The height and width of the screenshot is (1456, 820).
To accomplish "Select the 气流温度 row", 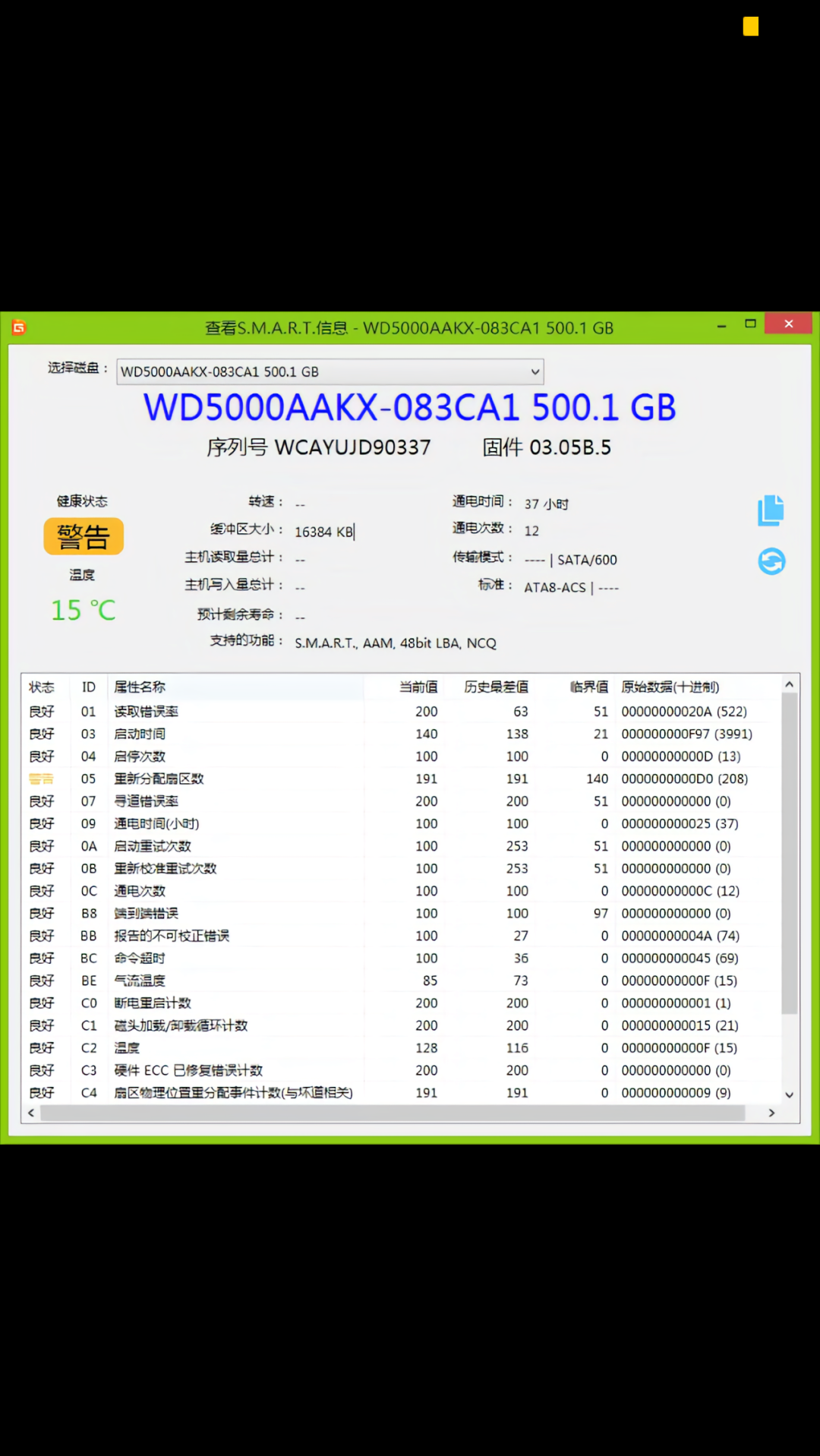I will pos(401,981).
